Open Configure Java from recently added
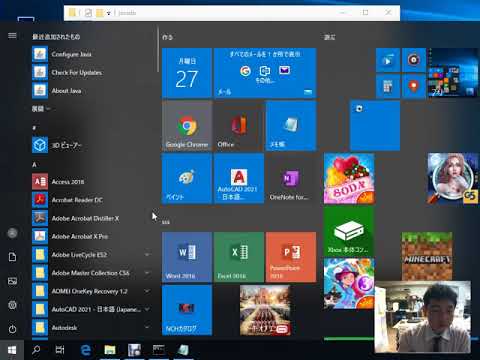 (90, 54)
